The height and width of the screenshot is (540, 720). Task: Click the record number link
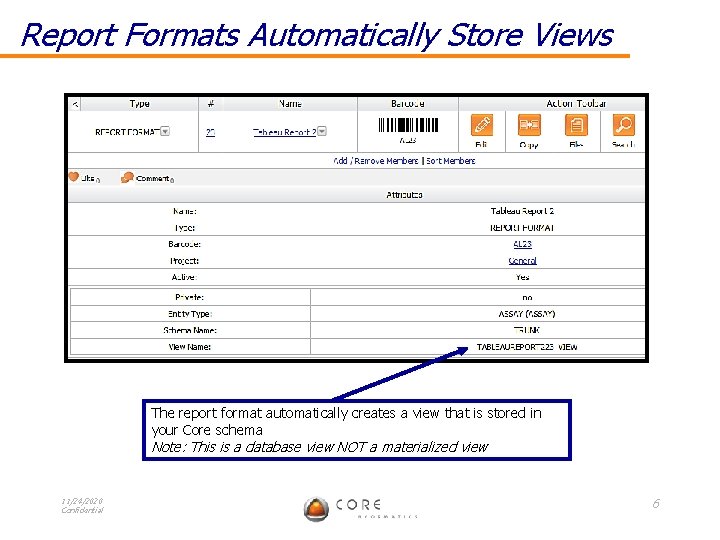[x=210, y=132]
